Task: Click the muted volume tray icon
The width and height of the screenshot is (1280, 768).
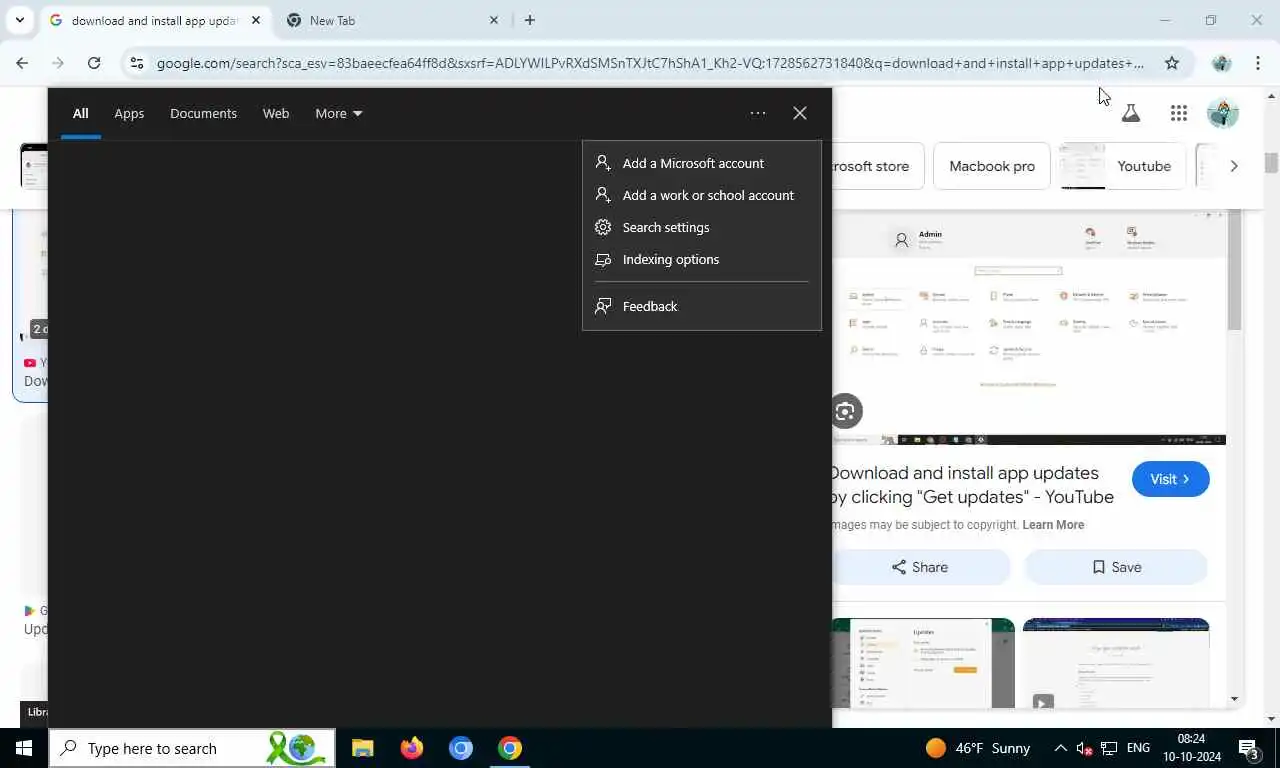Action: [1084, 748]
